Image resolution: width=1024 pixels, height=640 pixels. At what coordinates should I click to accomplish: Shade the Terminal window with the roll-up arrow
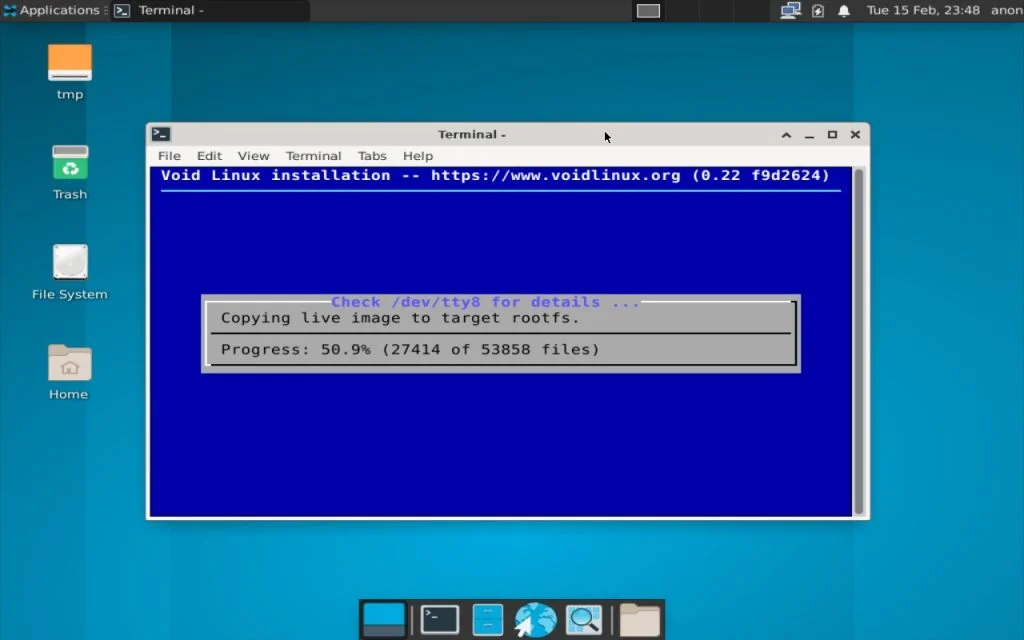786,133
